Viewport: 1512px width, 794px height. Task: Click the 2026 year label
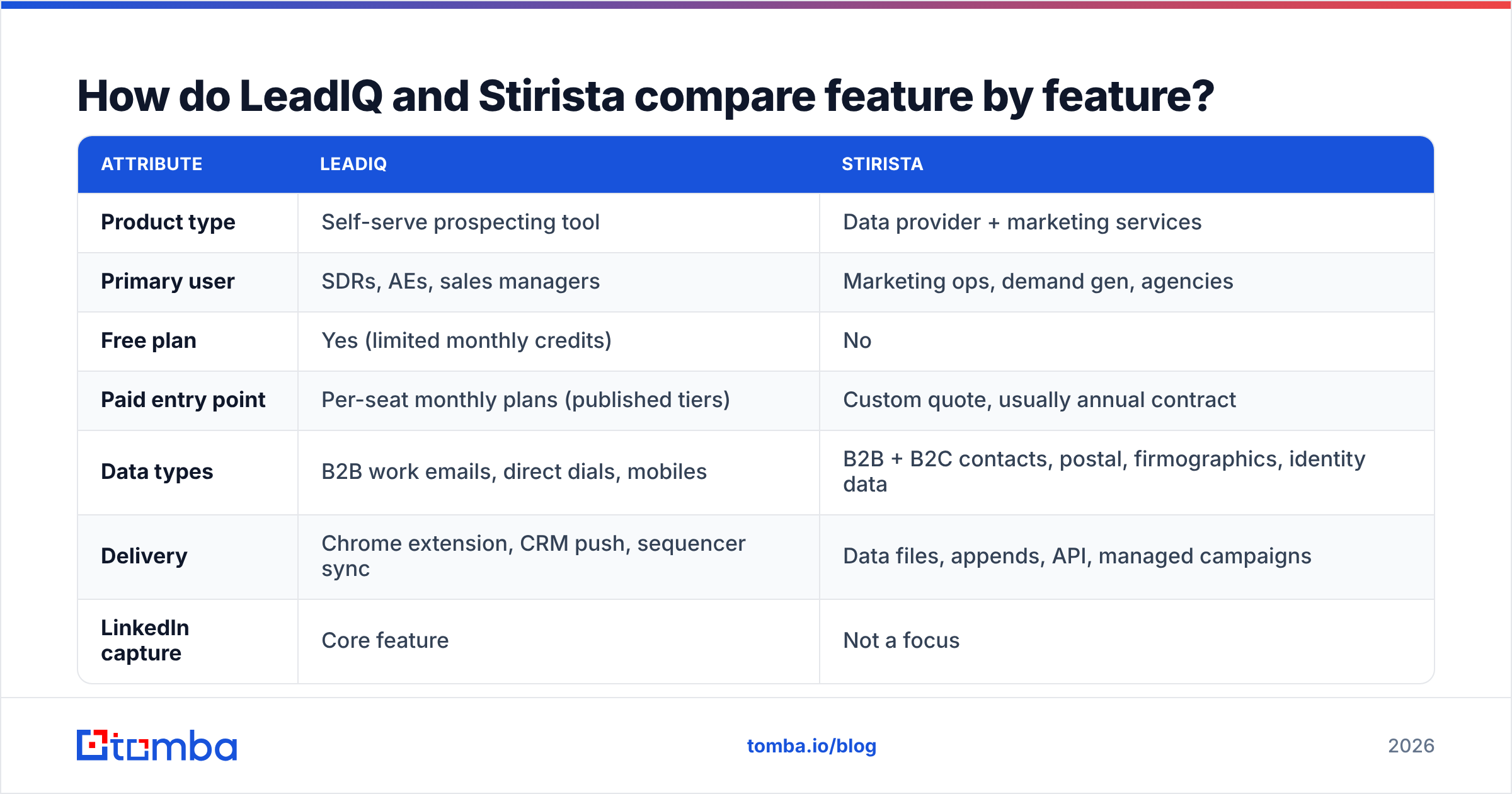coord(1411,746)
